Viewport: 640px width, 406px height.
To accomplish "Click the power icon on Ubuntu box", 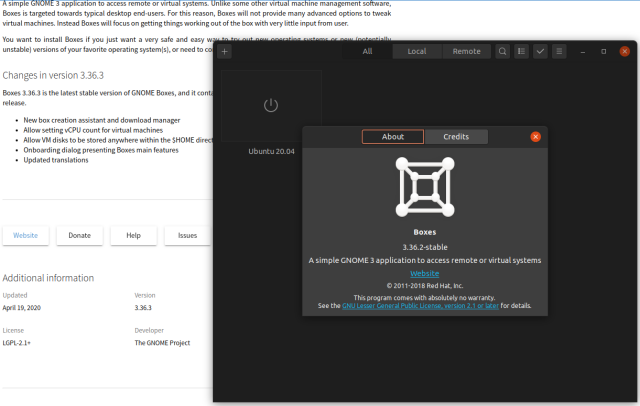I will 271,105.
